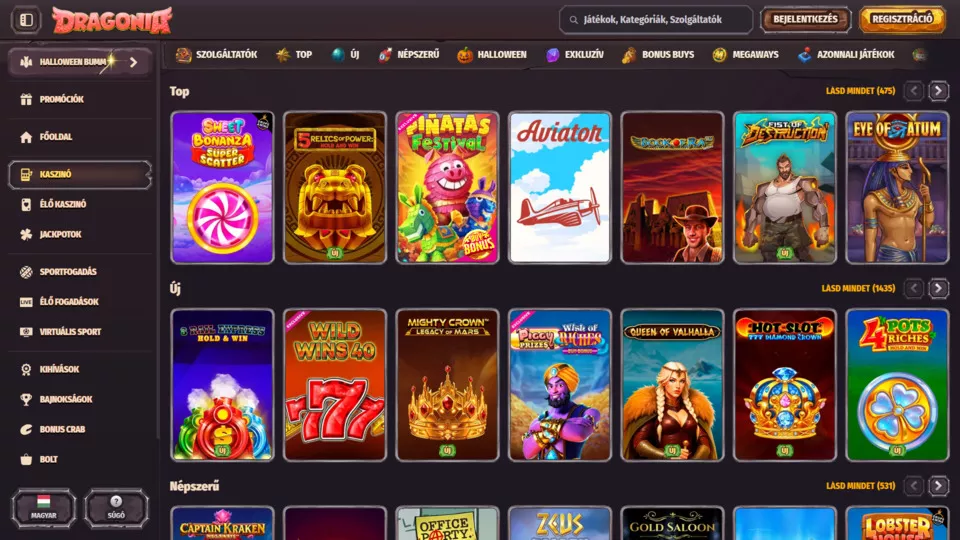Open Bonus Crab in sidebar
The image size is (960, 540).
pyautogui.click(x=61, y=429)
